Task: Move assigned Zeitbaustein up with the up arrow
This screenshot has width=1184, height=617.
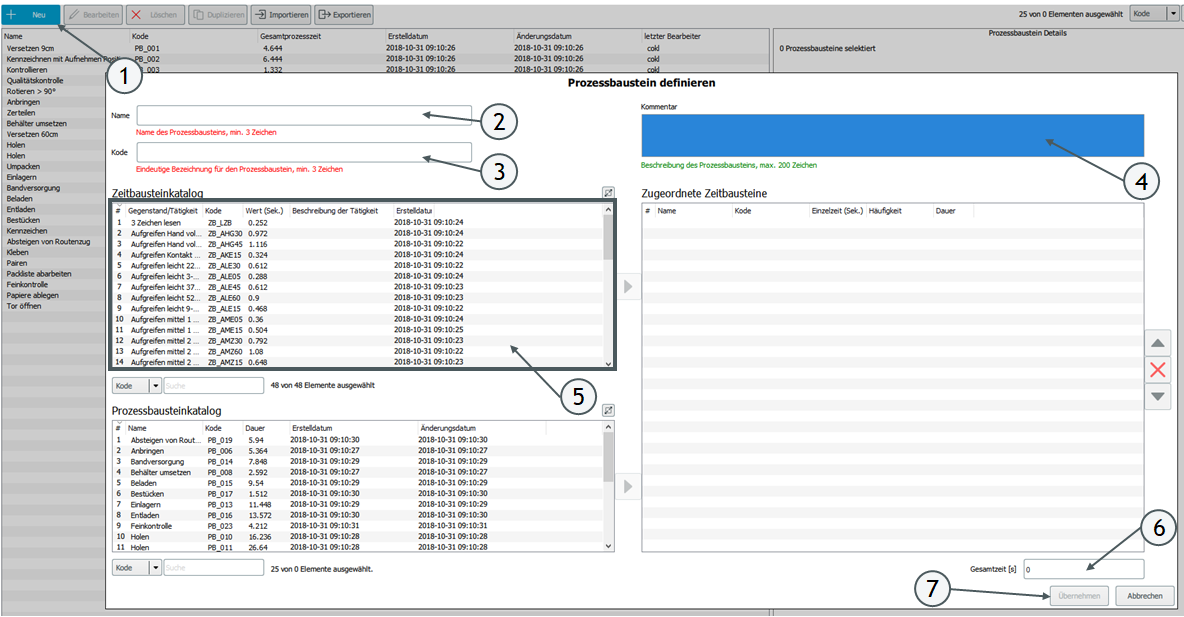Action: (1158, 343)
